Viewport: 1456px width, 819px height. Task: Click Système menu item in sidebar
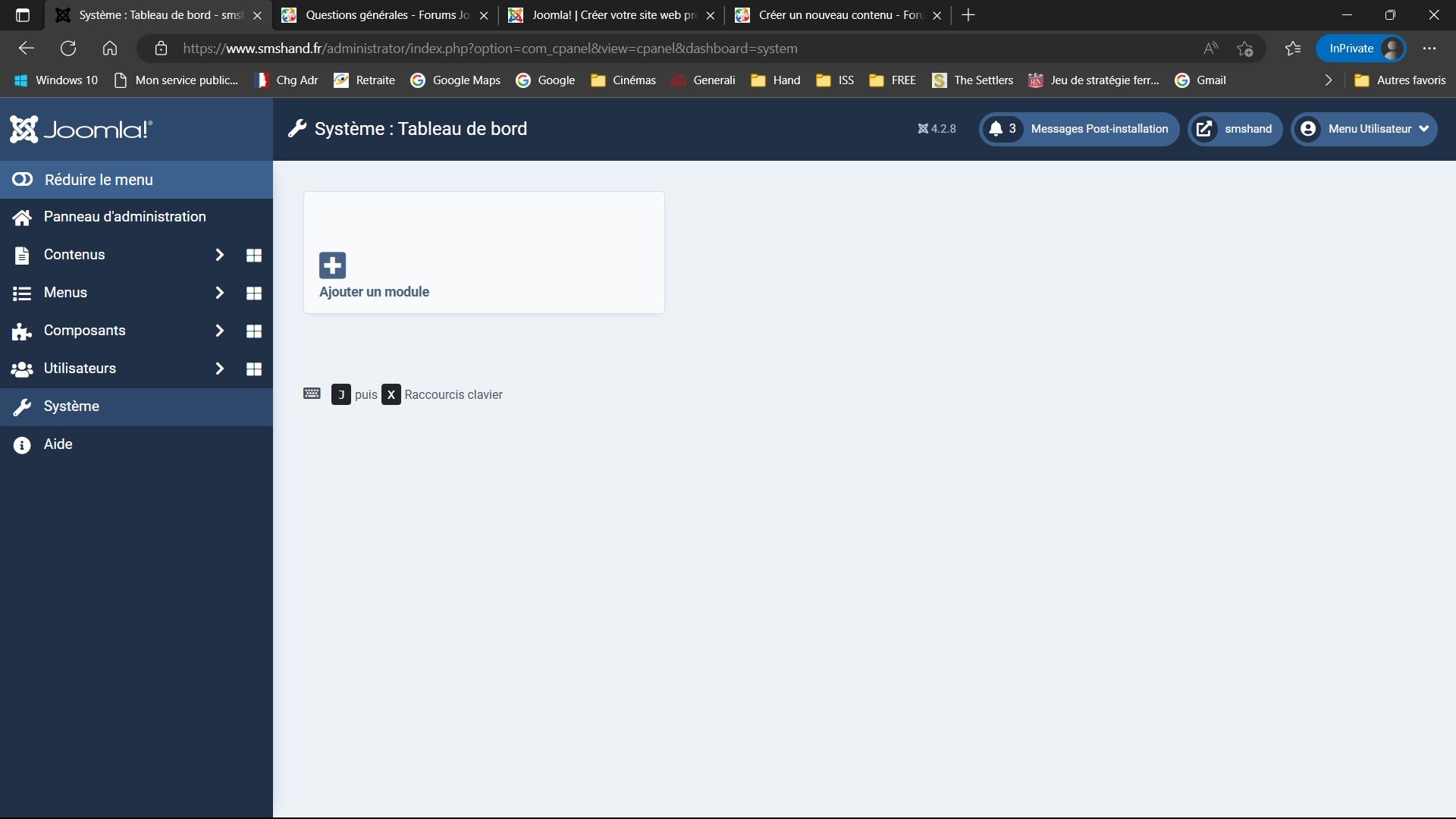70,405
